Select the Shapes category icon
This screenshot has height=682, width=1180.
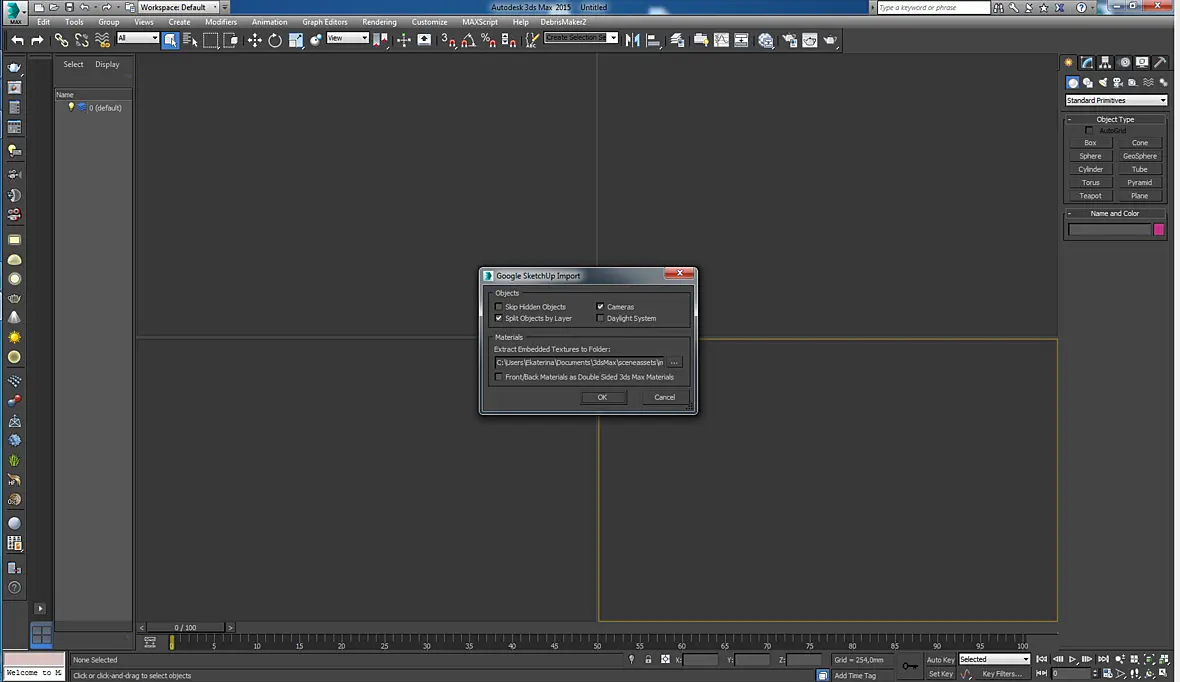pos(1087,83)
